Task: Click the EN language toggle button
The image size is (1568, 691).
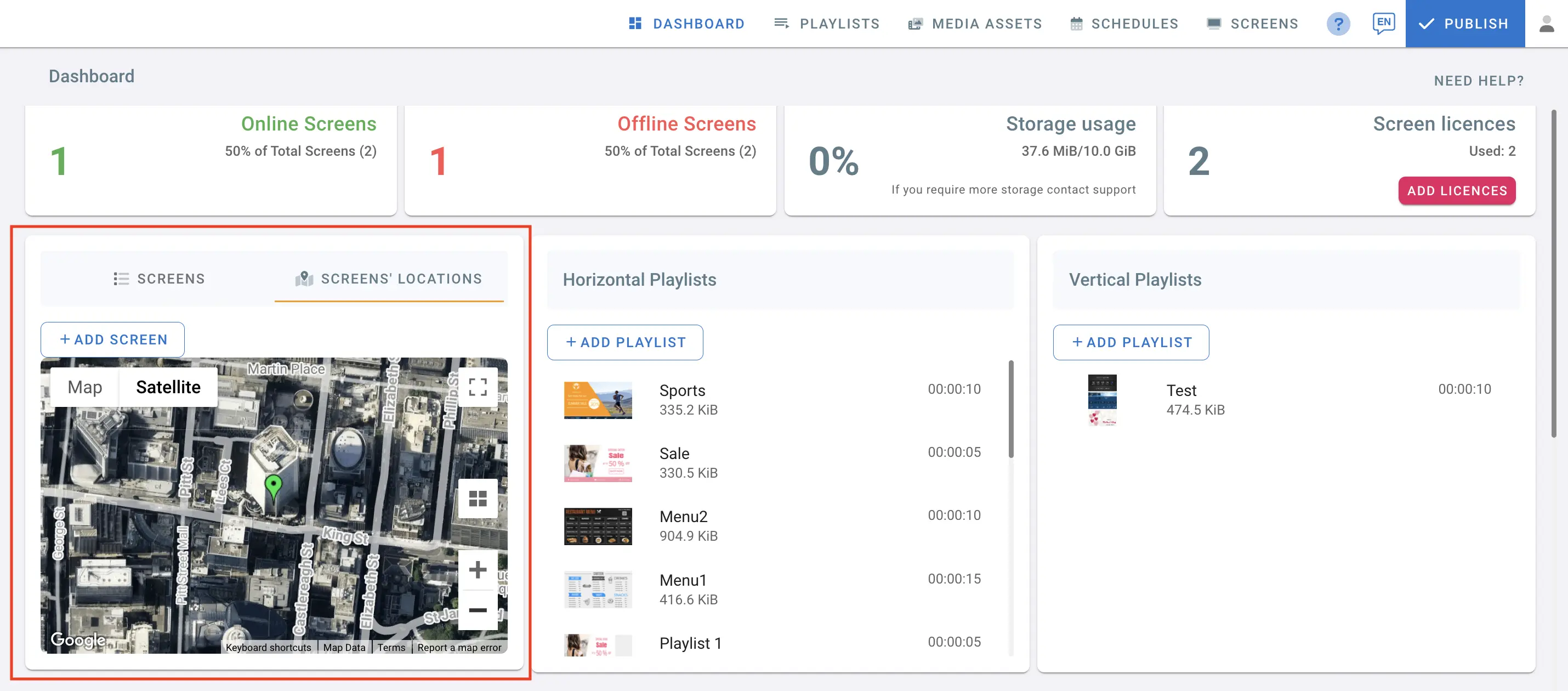Action: tap(1383, 22)
